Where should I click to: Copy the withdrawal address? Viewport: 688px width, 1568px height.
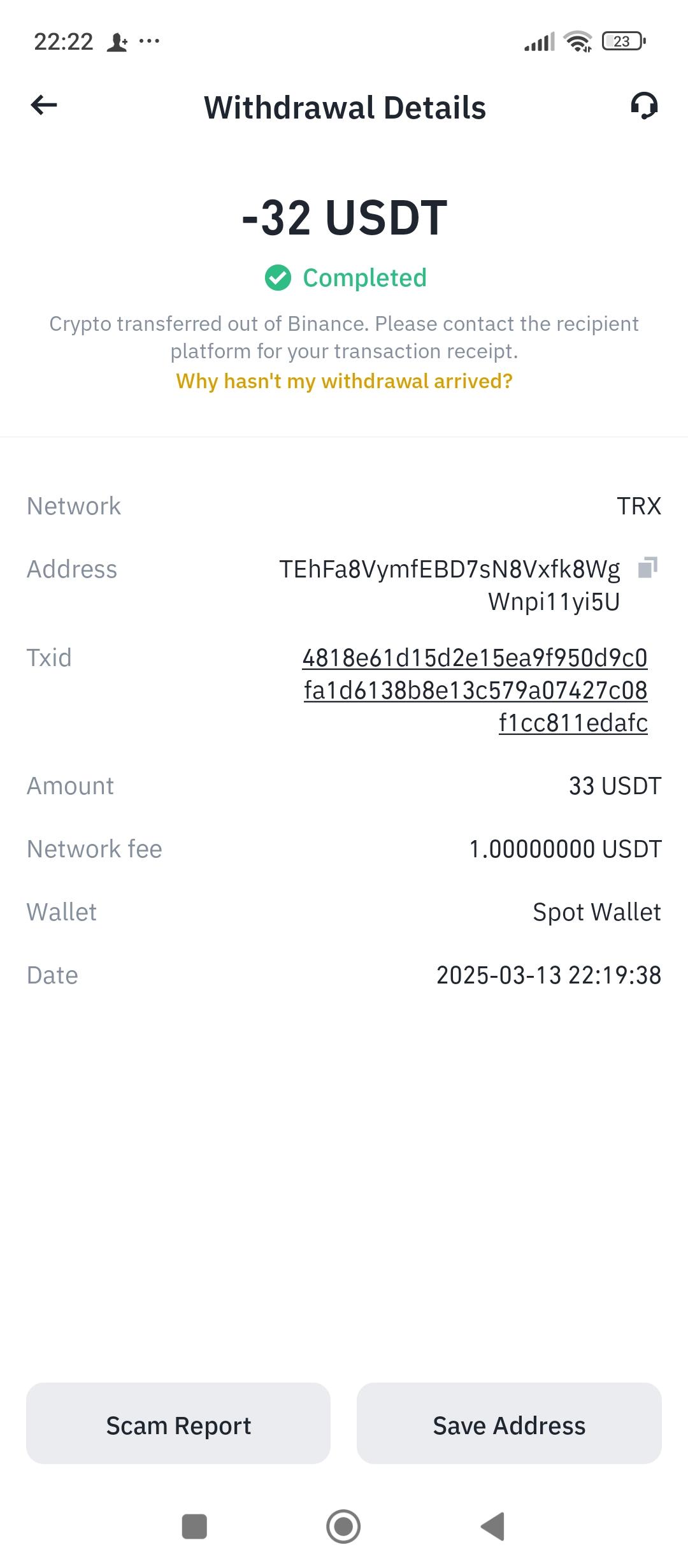coord(647,567)
